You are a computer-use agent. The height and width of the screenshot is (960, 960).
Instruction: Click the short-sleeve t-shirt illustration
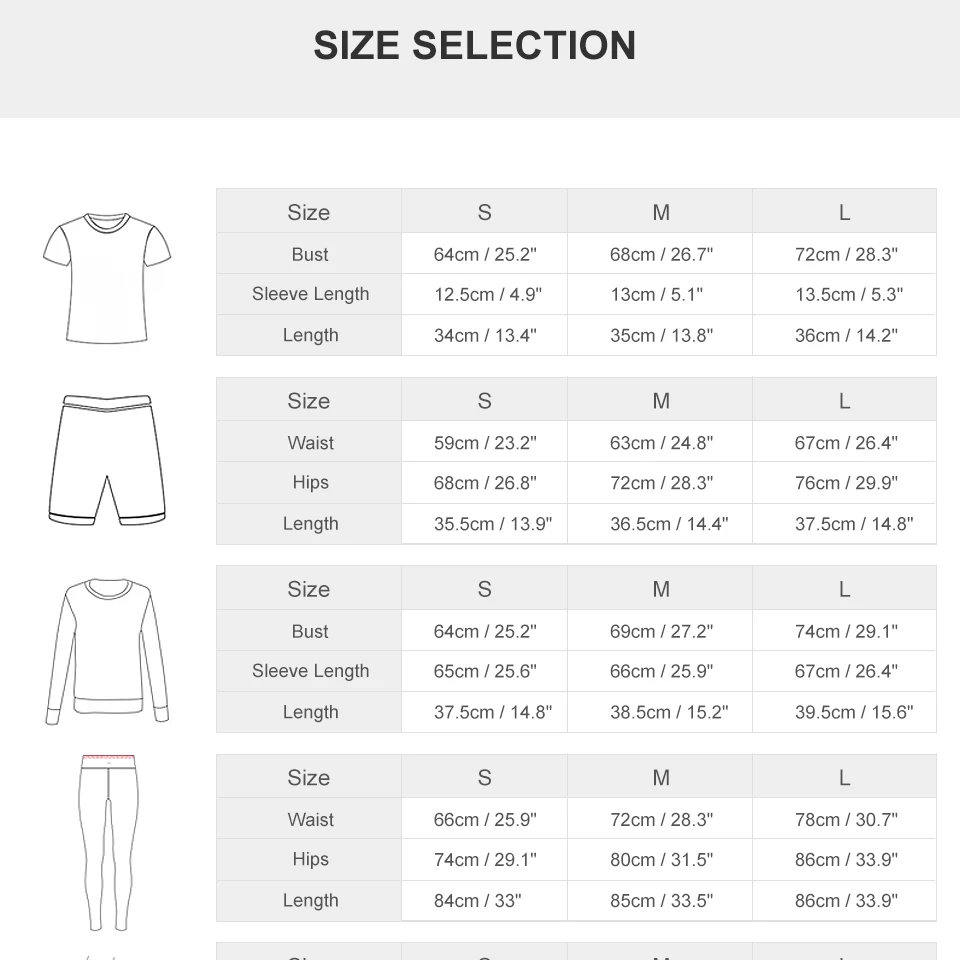pos(107,278)
